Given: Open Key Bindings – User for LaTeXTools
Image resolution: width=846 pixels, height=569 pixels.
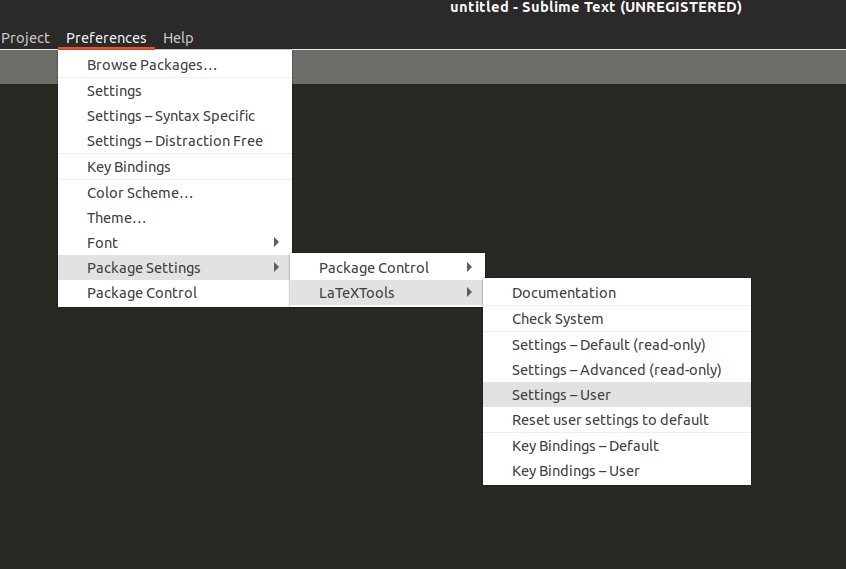Looking at the screenshot, I should click(617, 471).
